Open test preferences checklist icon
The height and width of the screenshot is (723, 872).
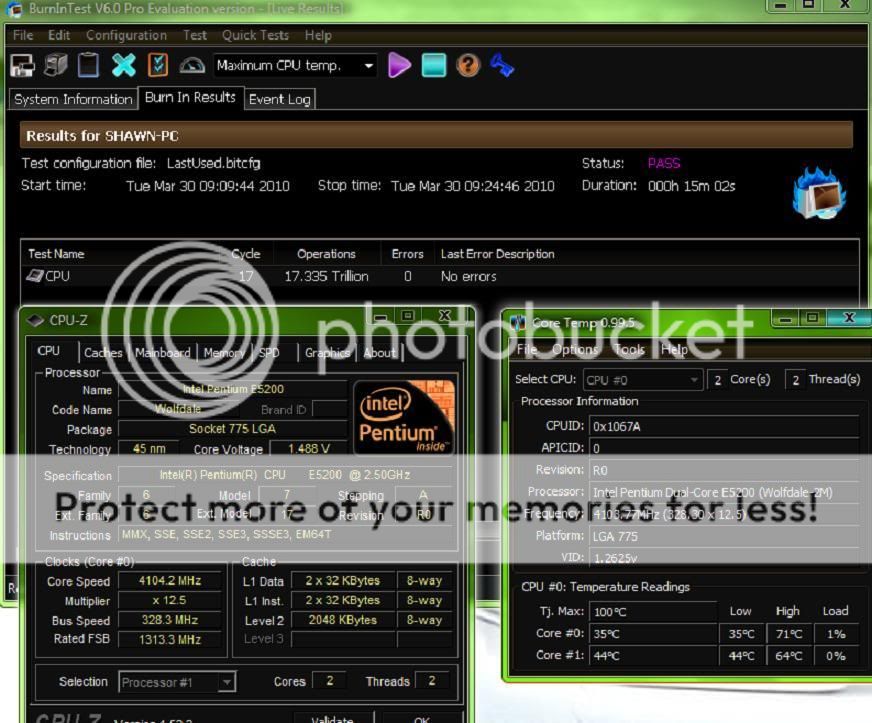click(x=158, y=66)
